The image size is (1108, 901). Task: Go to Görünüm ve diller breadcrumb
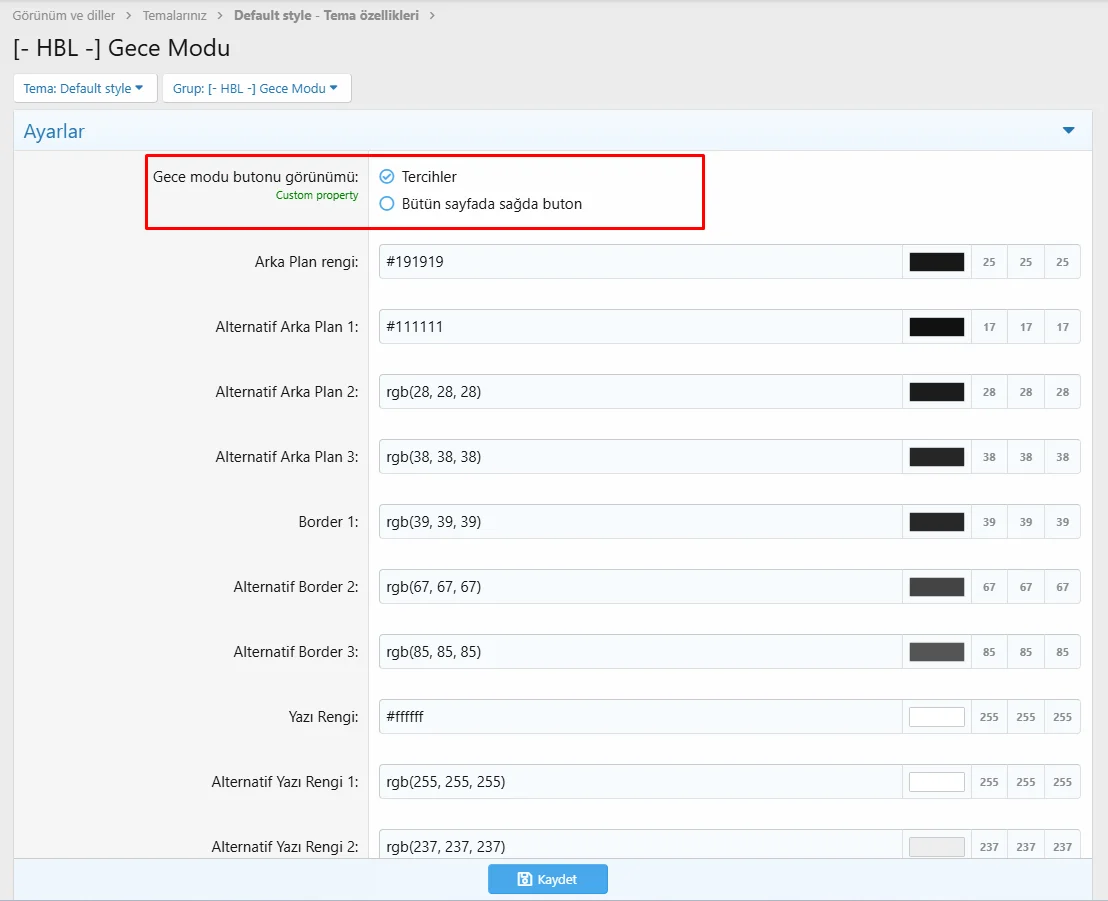point(63,16)
